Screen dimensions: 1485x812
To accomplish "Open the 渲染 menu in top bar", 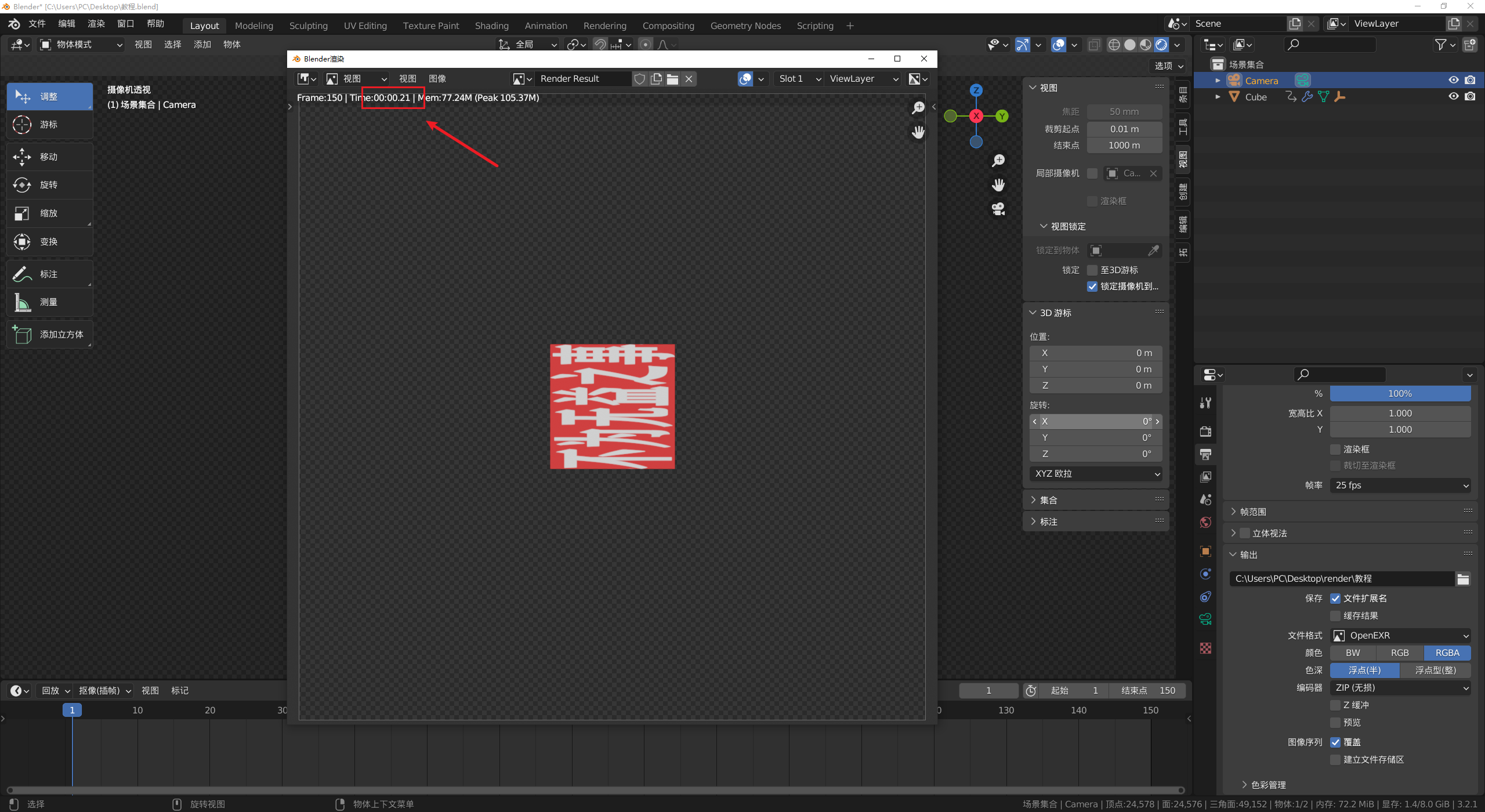I will tap(96, 24).
